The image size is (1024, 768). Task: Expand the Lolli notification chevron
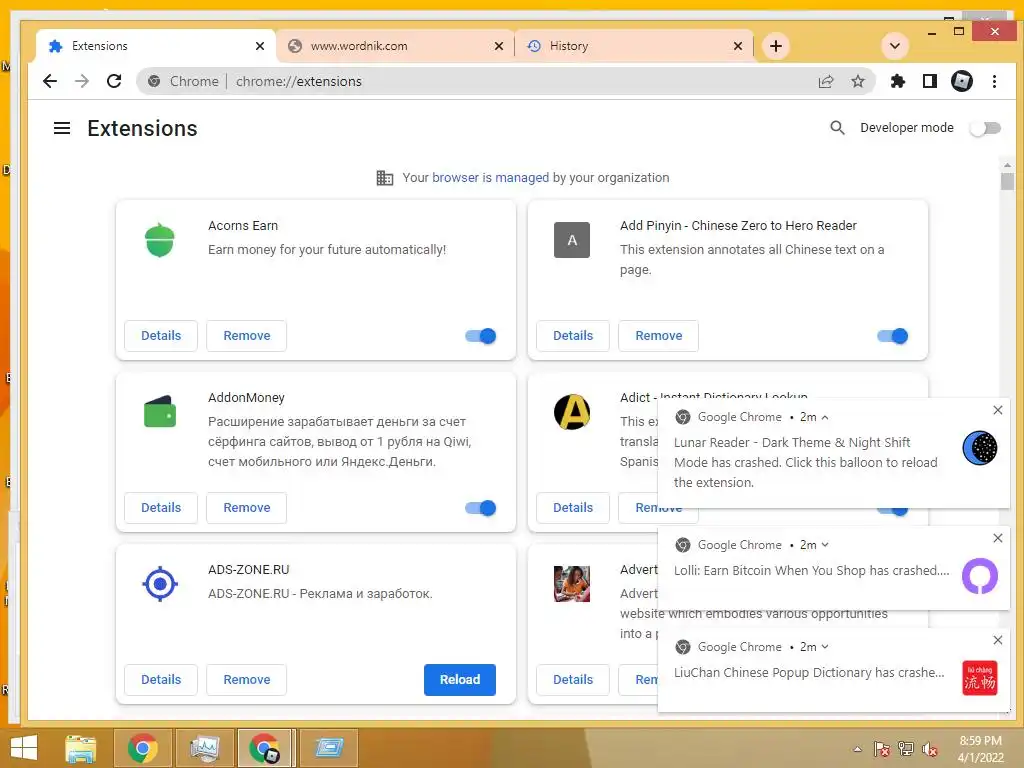point(825,545)
